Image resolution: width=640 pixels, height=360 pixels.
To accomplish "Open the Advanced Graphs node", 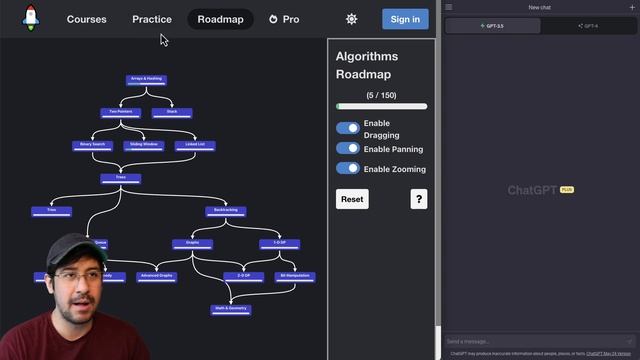I will tap(157, 277).
